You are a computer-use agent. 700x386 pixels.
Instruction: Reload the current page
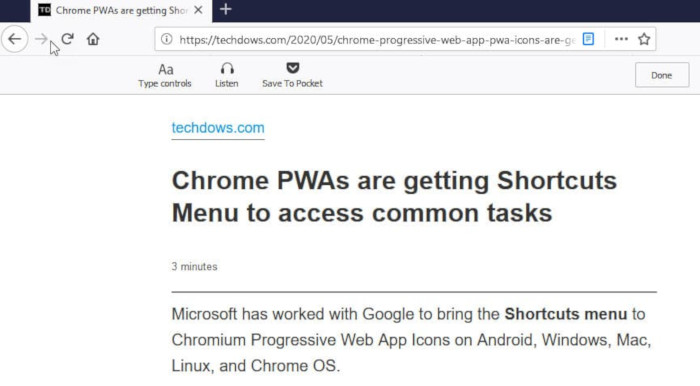pos(67,39)
